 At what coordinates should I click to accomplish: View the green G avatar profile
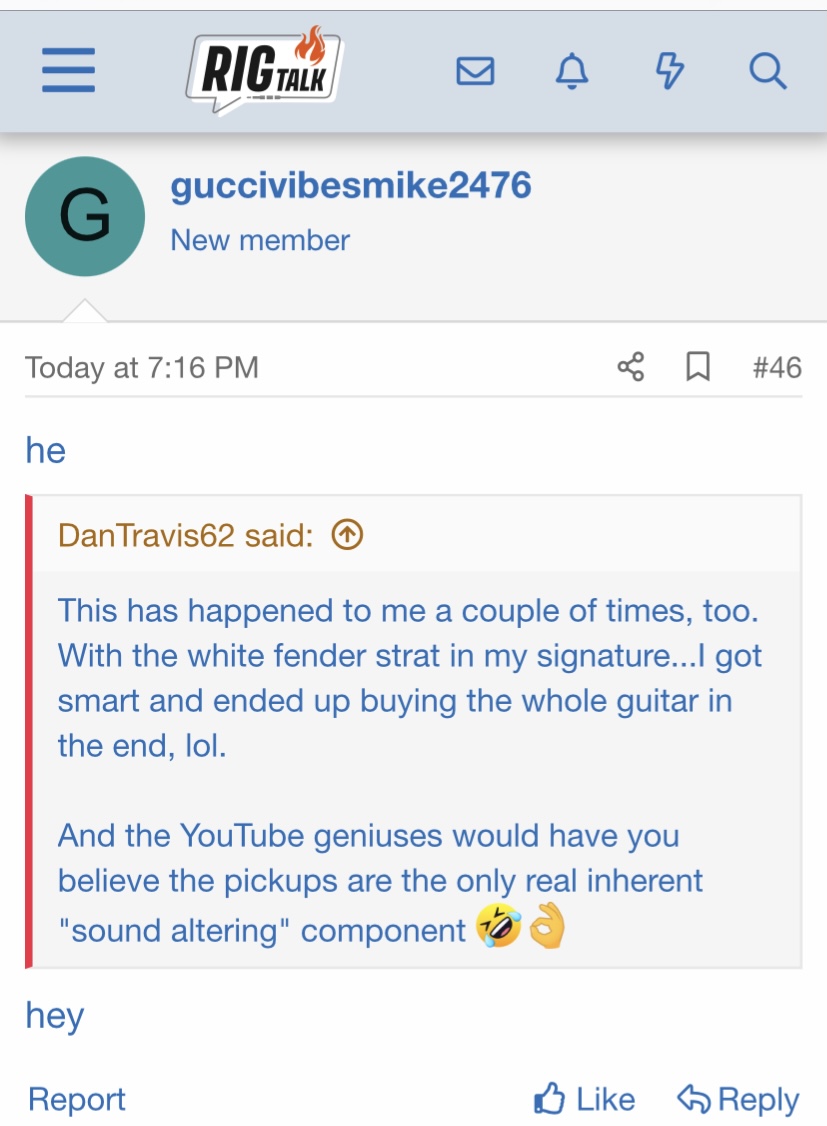point(85,216)
